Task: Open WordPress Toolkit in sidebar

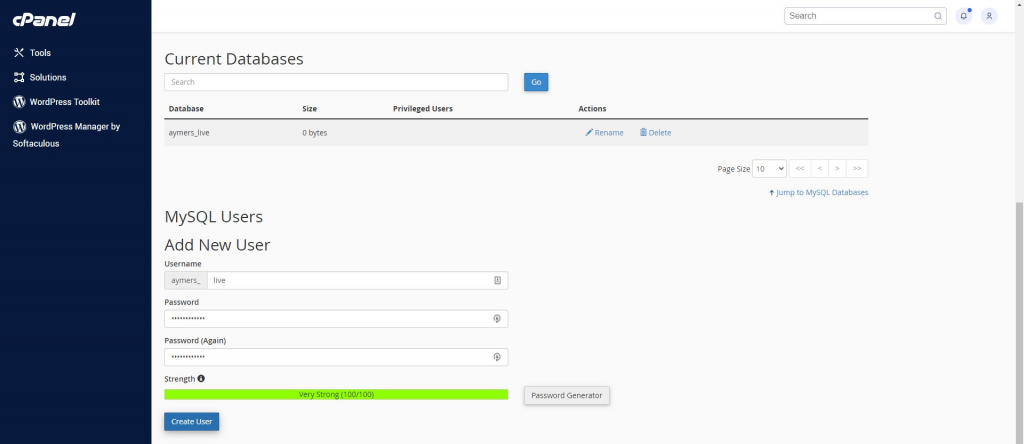Action: (64, 102)
